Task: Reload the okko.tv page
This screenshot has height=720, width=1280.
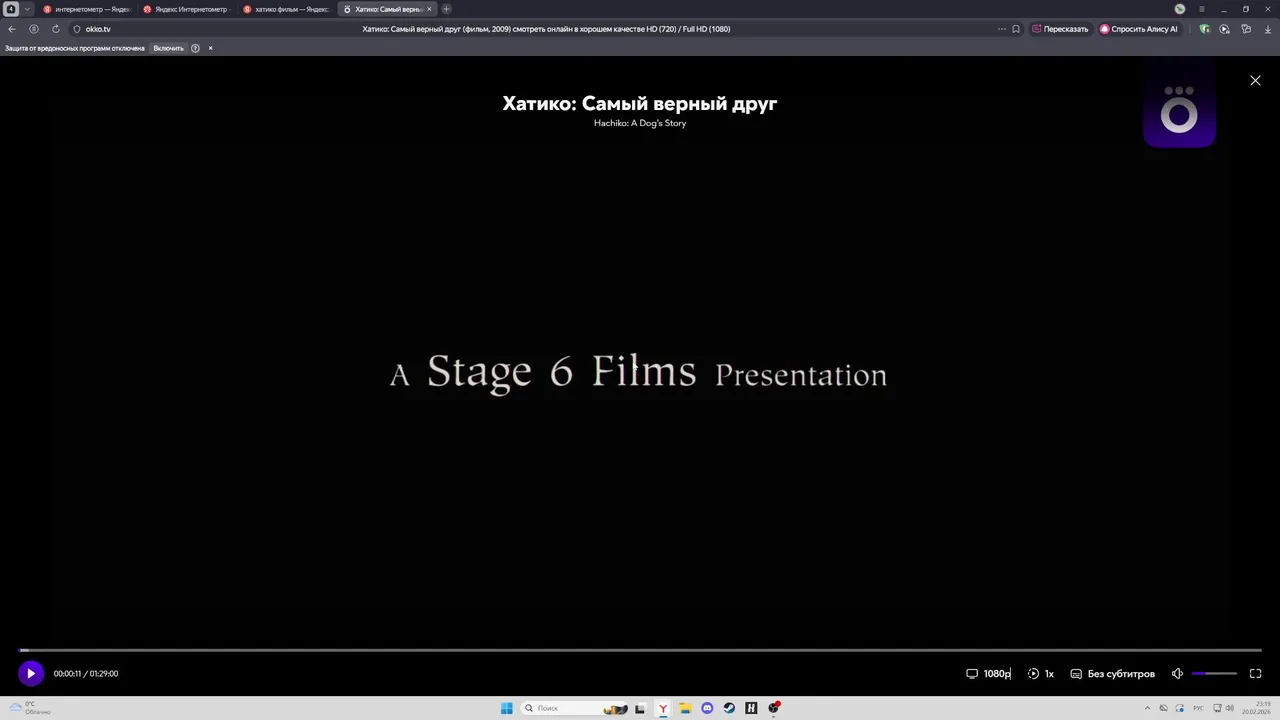Action: (56, 29)
